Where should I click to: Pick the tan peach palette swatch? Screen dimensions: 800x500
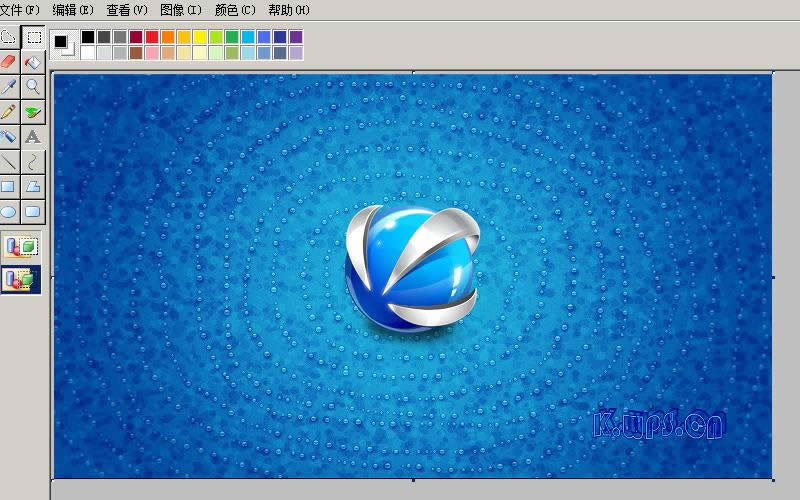click(168, 53)
